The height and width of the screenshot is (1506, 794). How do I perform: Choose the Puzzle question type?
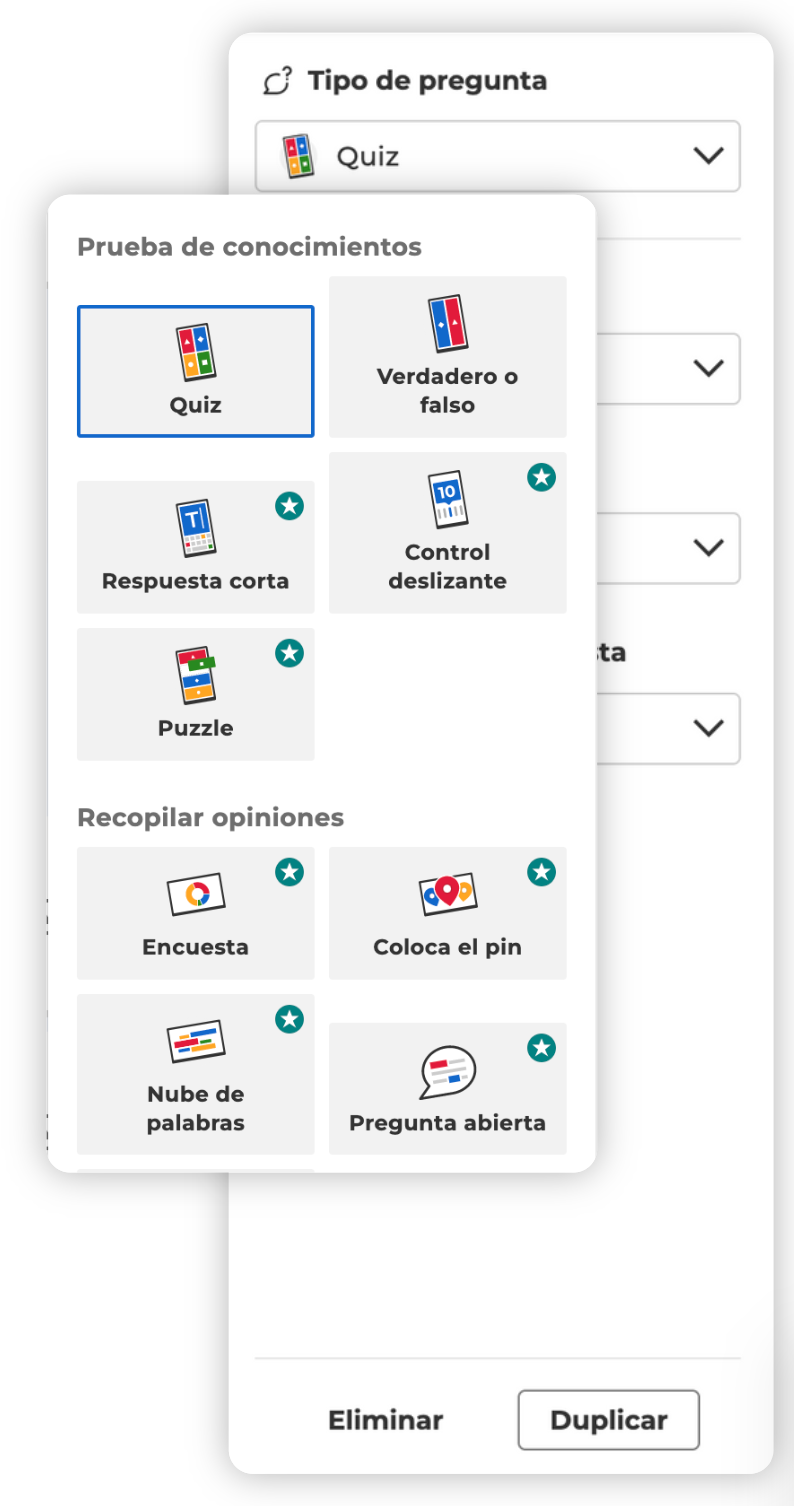pos(196,694)
